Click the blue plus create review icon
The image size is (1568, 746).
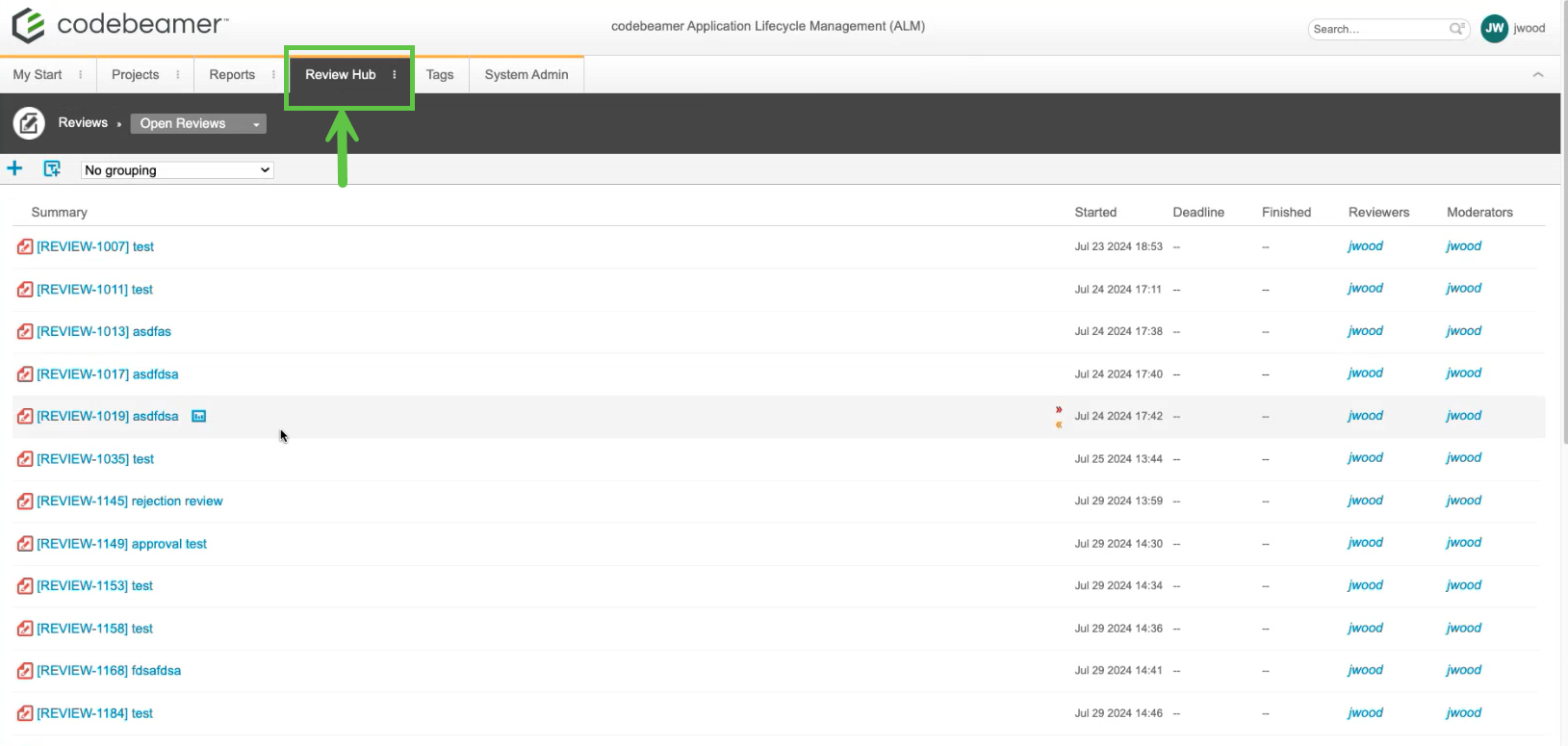[14, 169]
